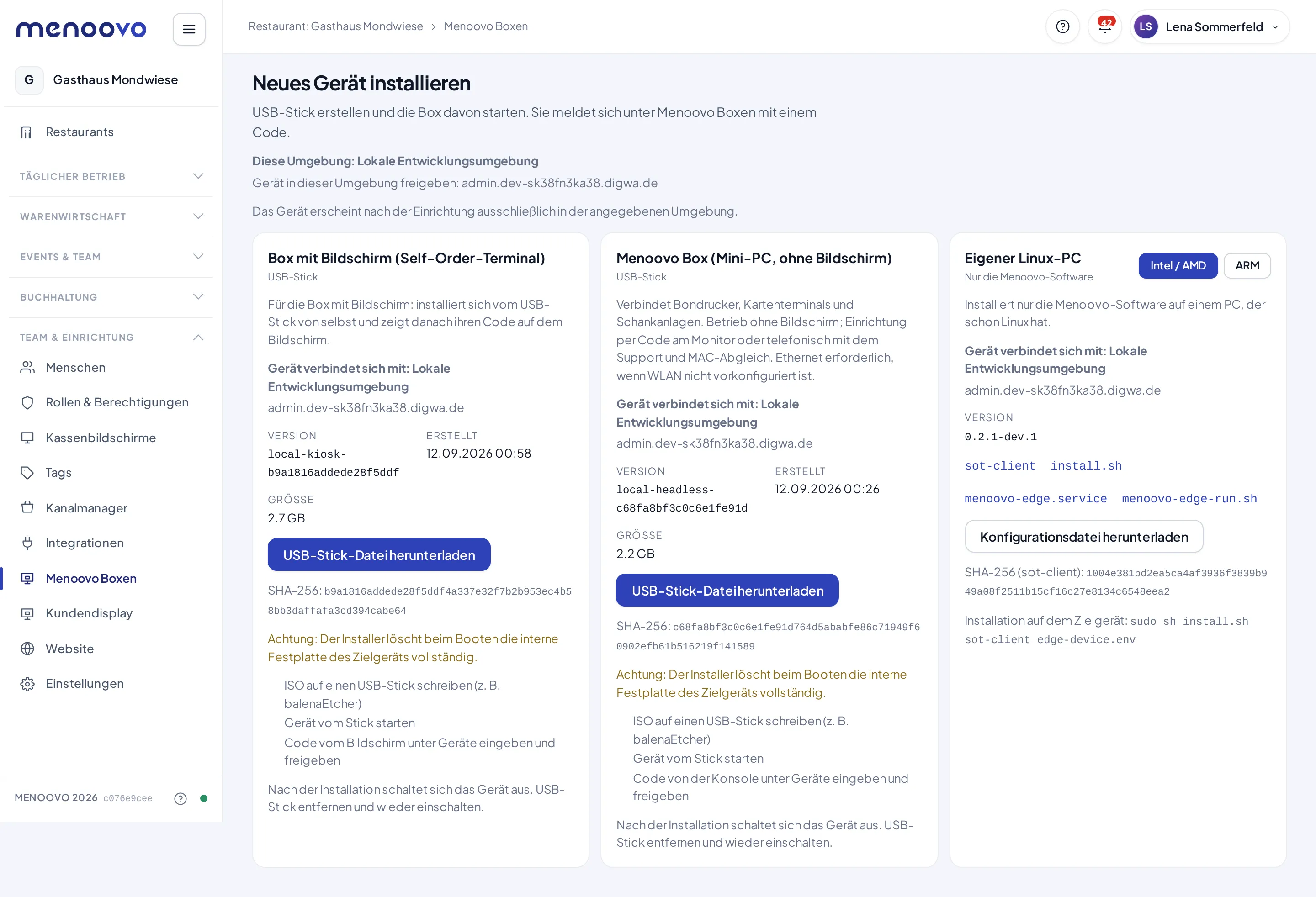Select Intel / AMD architecture toggle
Screen dimensions: 1316x897
1178,265
